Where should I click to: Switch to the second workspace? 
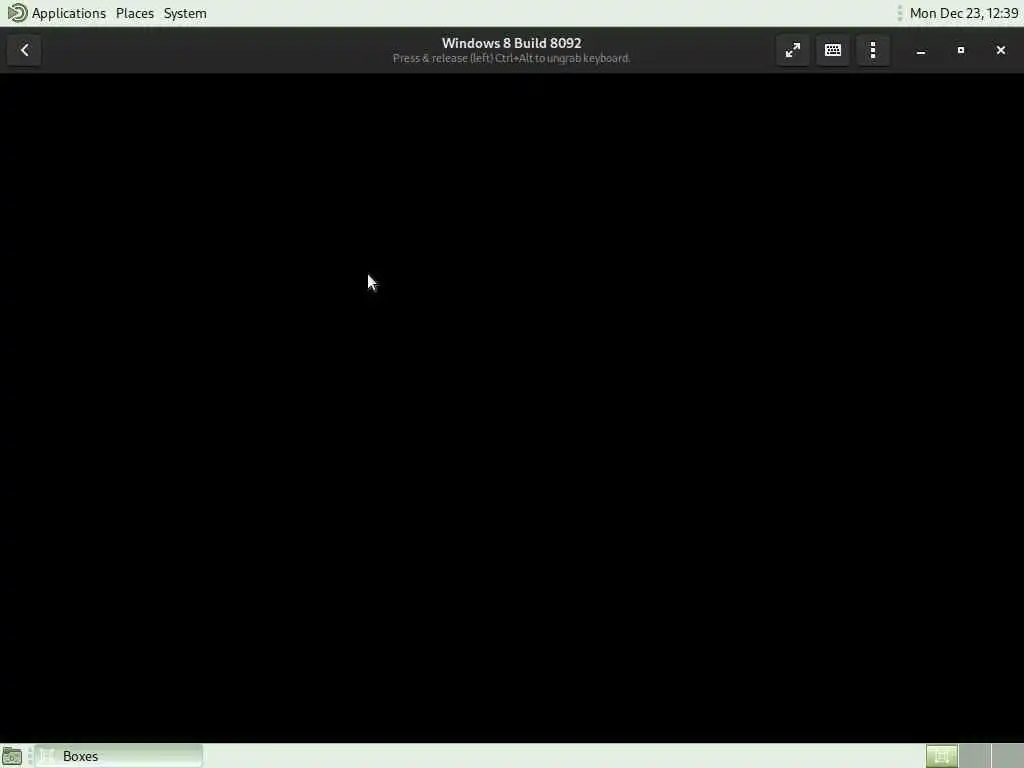pos(974,756)
